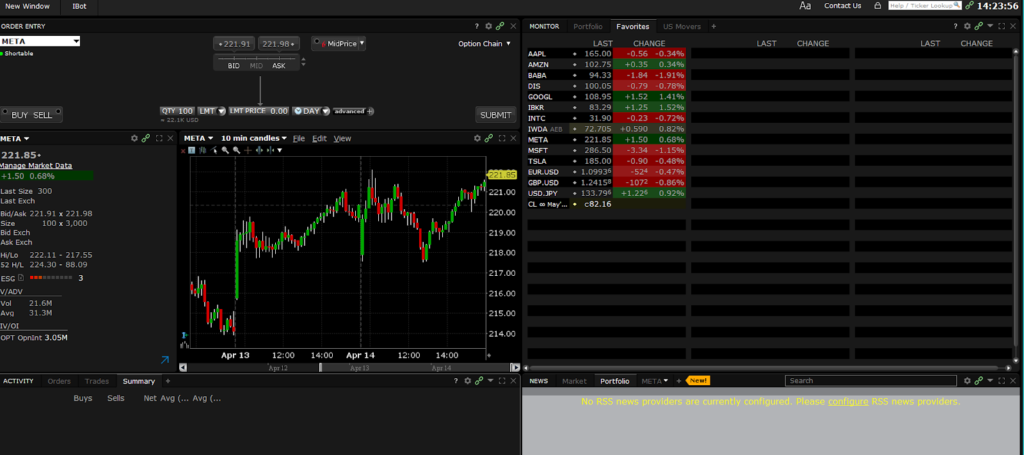Click Order Entry green link chain icon
The image size is (1024, 455).
(x=500, y=26)
